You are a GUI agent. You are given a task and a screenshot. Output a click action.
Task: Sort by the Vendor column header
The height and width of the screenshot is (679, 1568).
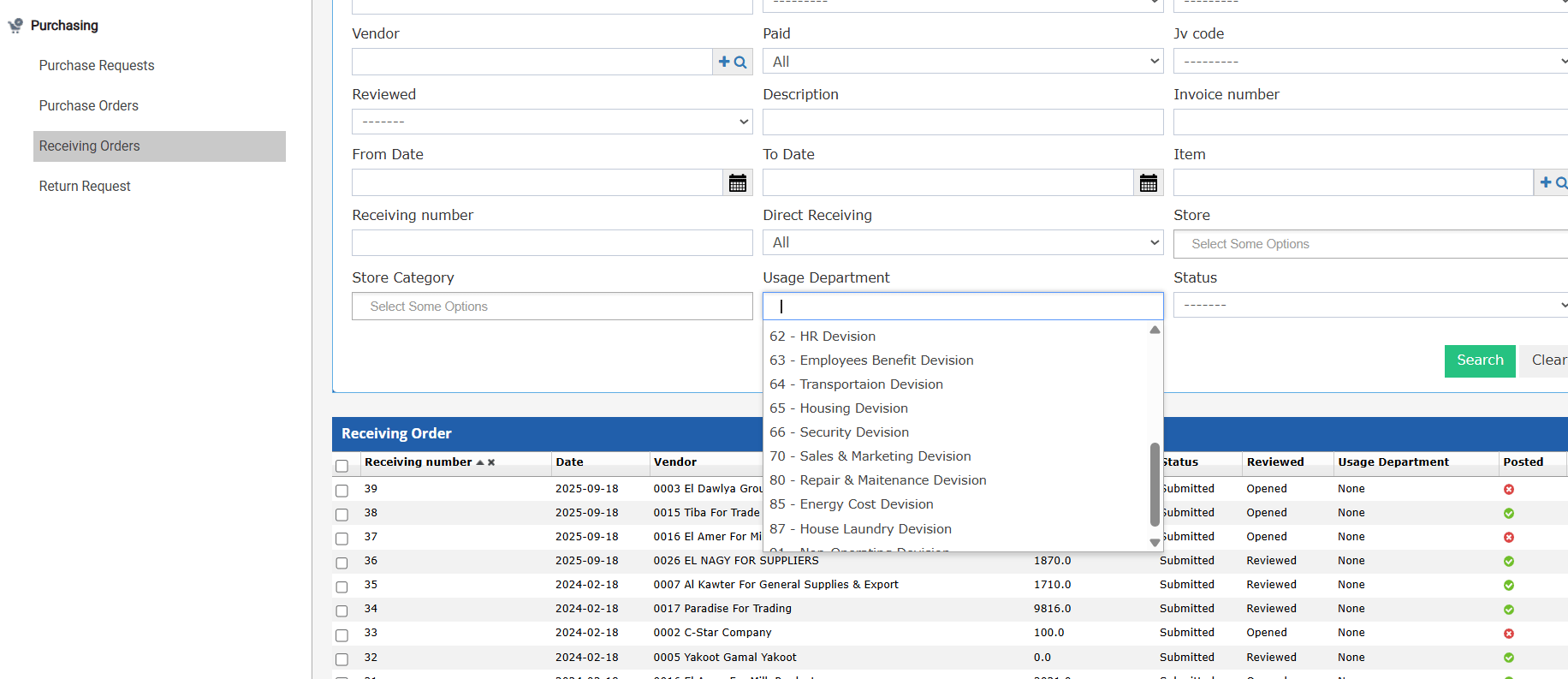point(675,462)
